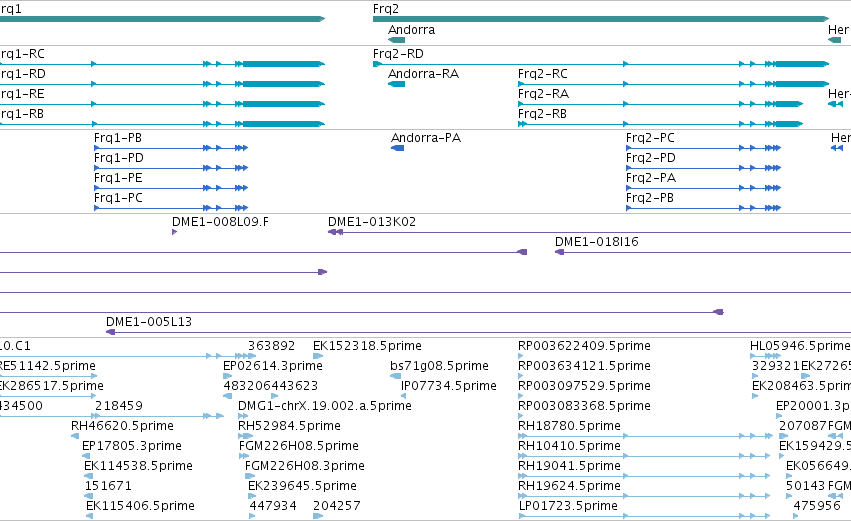851x521 pixels.
Task: Click EST label 218459
Action: tap(119, 406)
